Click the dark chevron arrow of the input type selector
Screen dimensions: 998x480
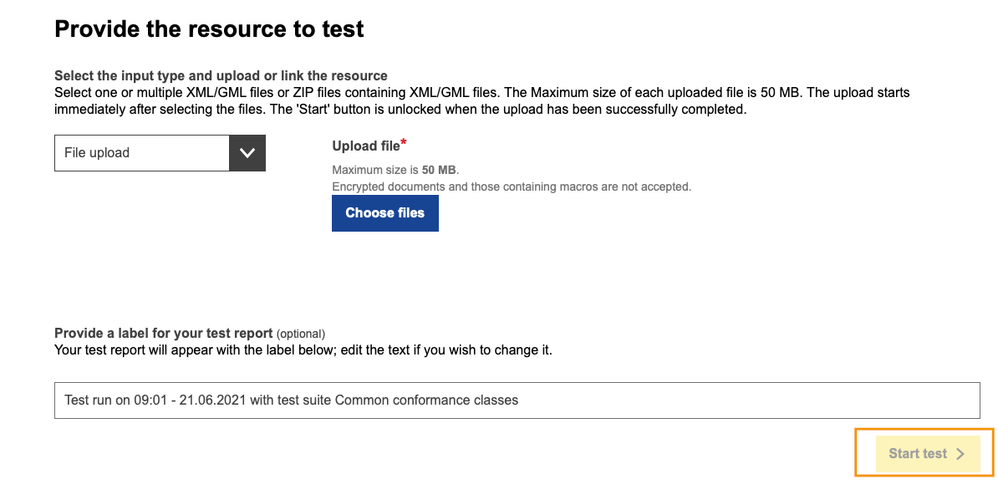coord(247,153)
